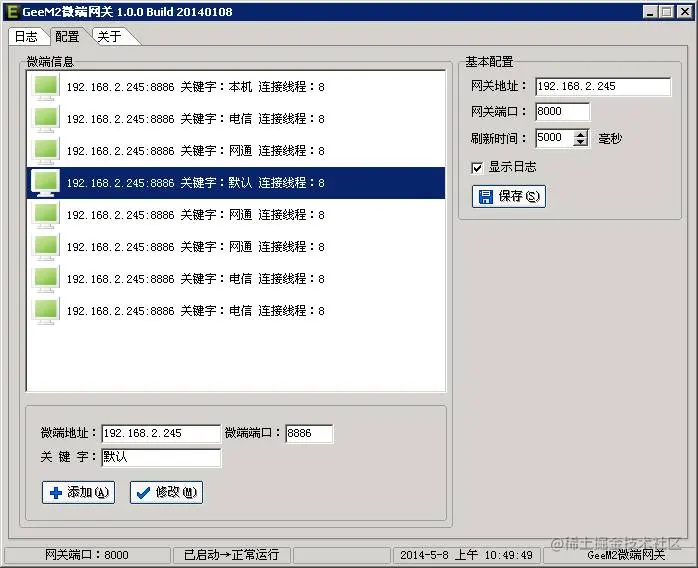Select the 网通 row directly below the 默认 row
Viewport: 698px width, 568px height.
tap(236, 215)
